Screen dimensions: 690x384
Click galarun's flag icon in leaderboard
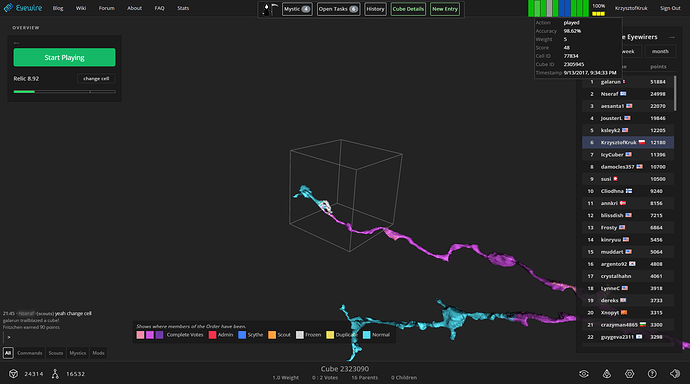coord(624,82)
